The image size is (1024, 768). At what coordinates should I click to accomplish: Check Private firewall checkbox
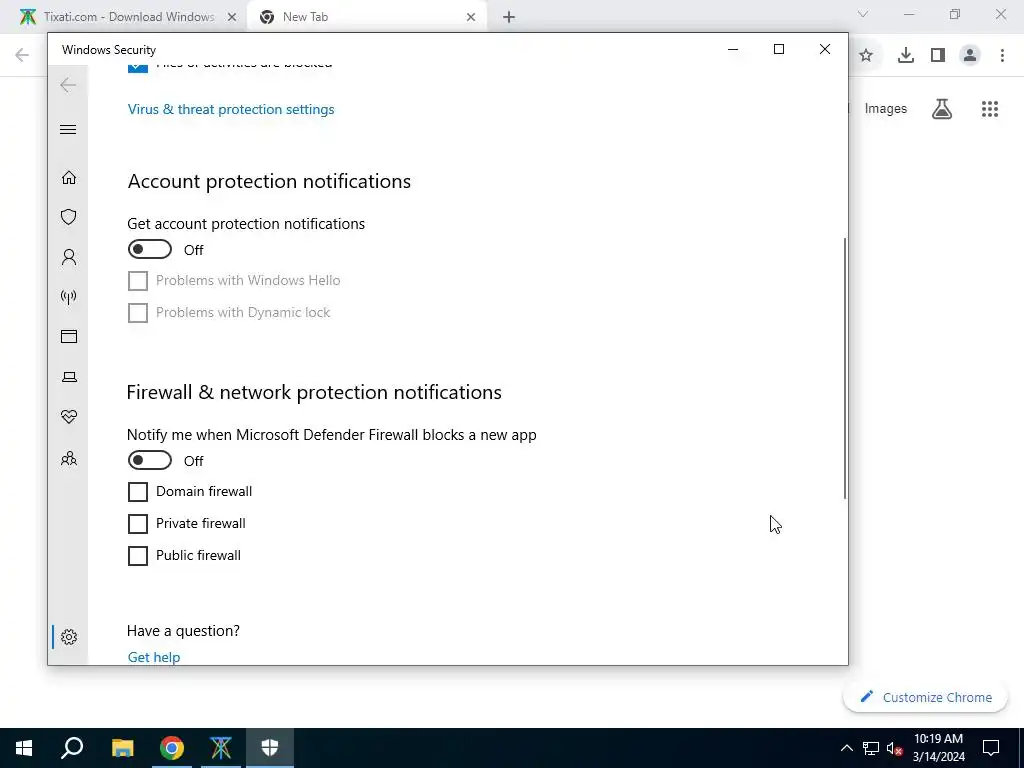tap(138, 524)
